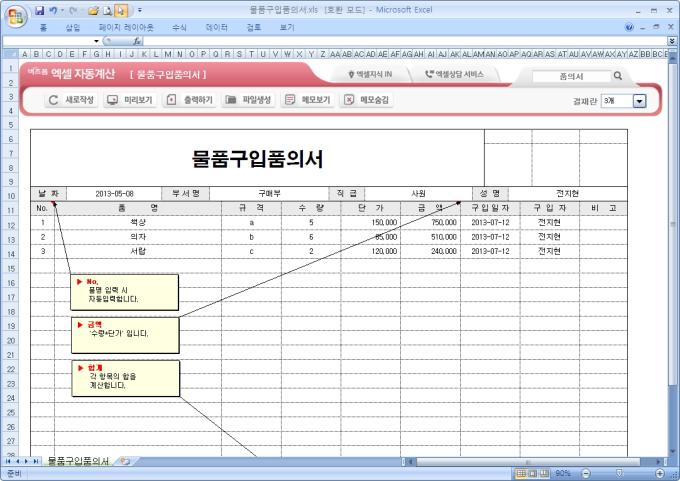
Task: Click the No. memo note box
Action: click(x=124, y=292)
